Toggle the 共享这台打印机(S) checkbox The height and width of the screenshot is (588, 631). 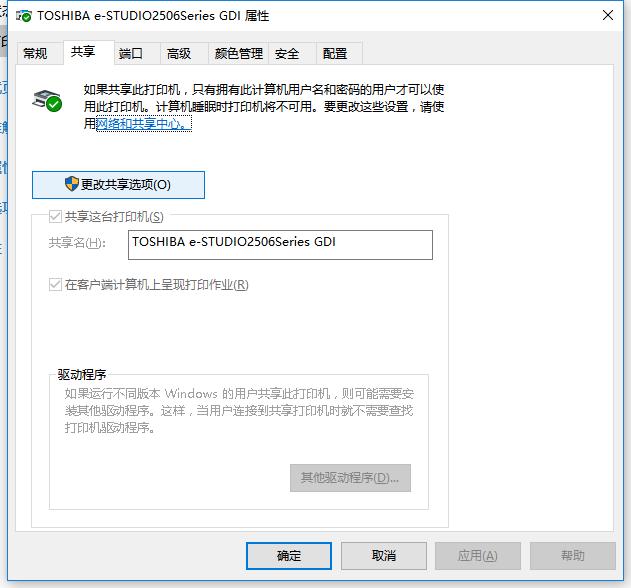[x=55, y=217]
